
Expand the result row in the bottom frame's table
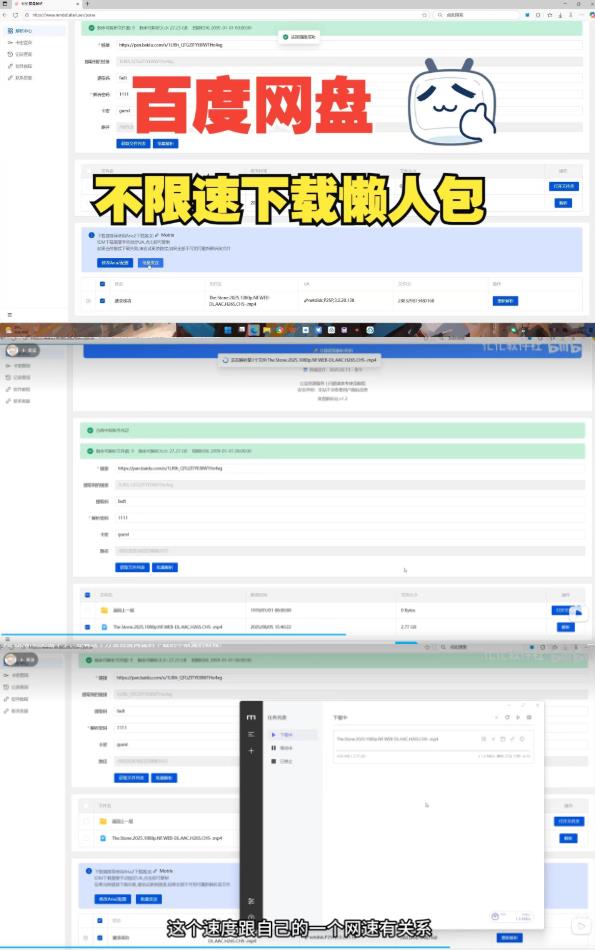point(86,937)
